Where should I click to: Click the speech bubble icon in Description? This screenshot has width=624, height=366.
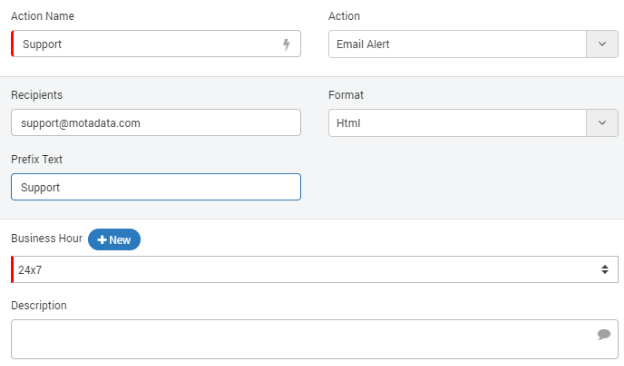pyautogui.click(x=604, y=334)
